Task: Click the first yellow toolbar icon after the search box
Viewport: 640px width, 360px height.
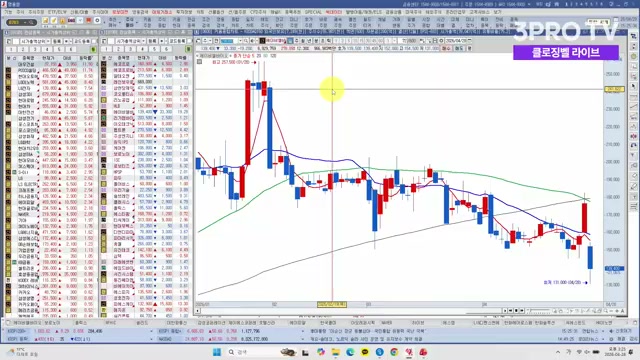Action: (x=45, y=20)
